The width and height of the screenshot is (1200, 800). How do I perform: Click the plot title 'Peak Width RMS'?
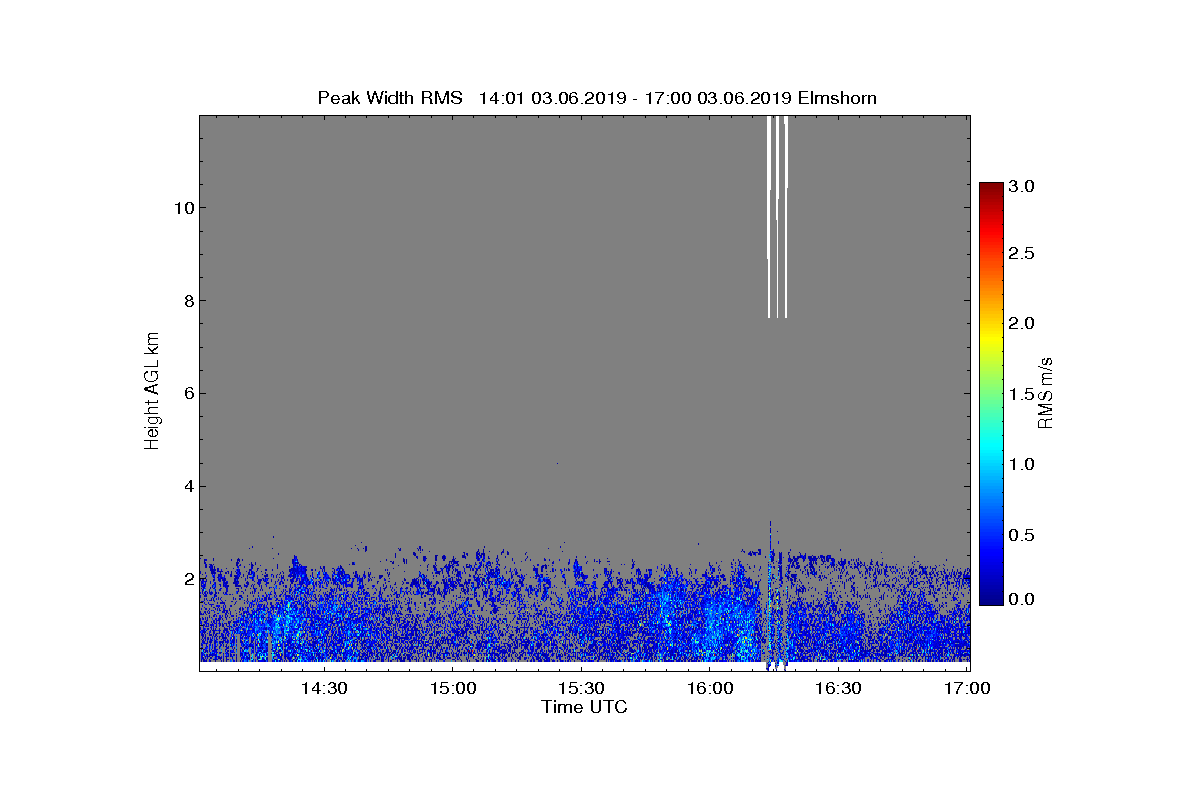390,98
